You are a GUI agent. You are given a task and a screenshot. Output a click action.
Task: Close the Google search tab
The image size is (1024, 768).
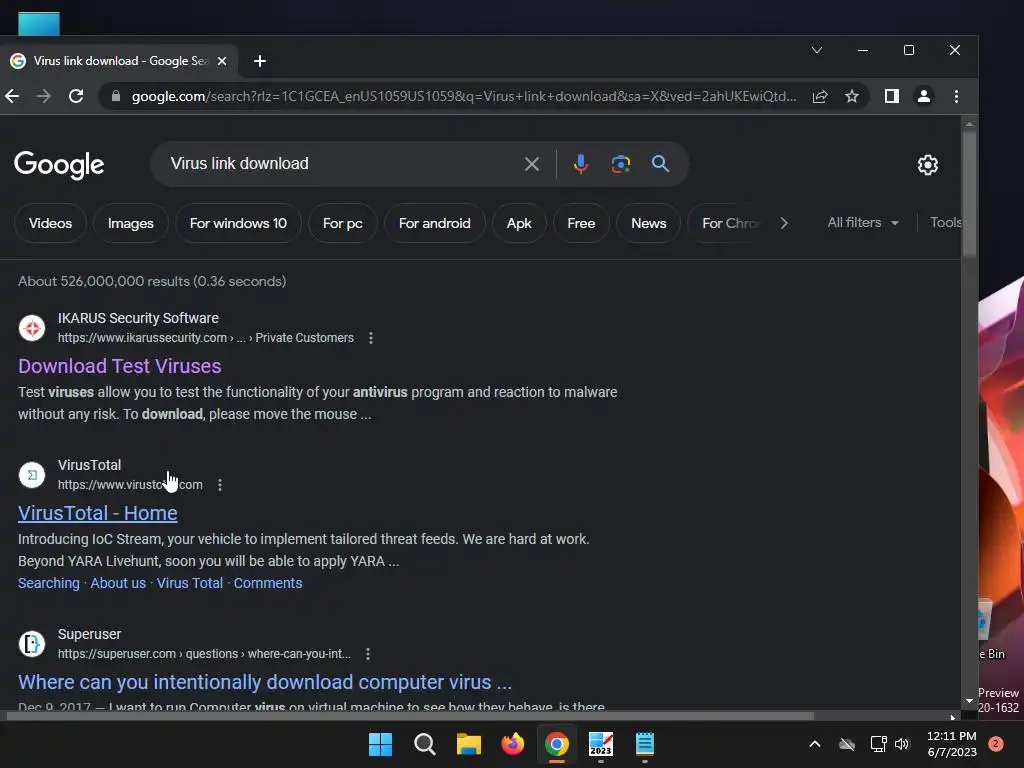click(x=222, y=61)
